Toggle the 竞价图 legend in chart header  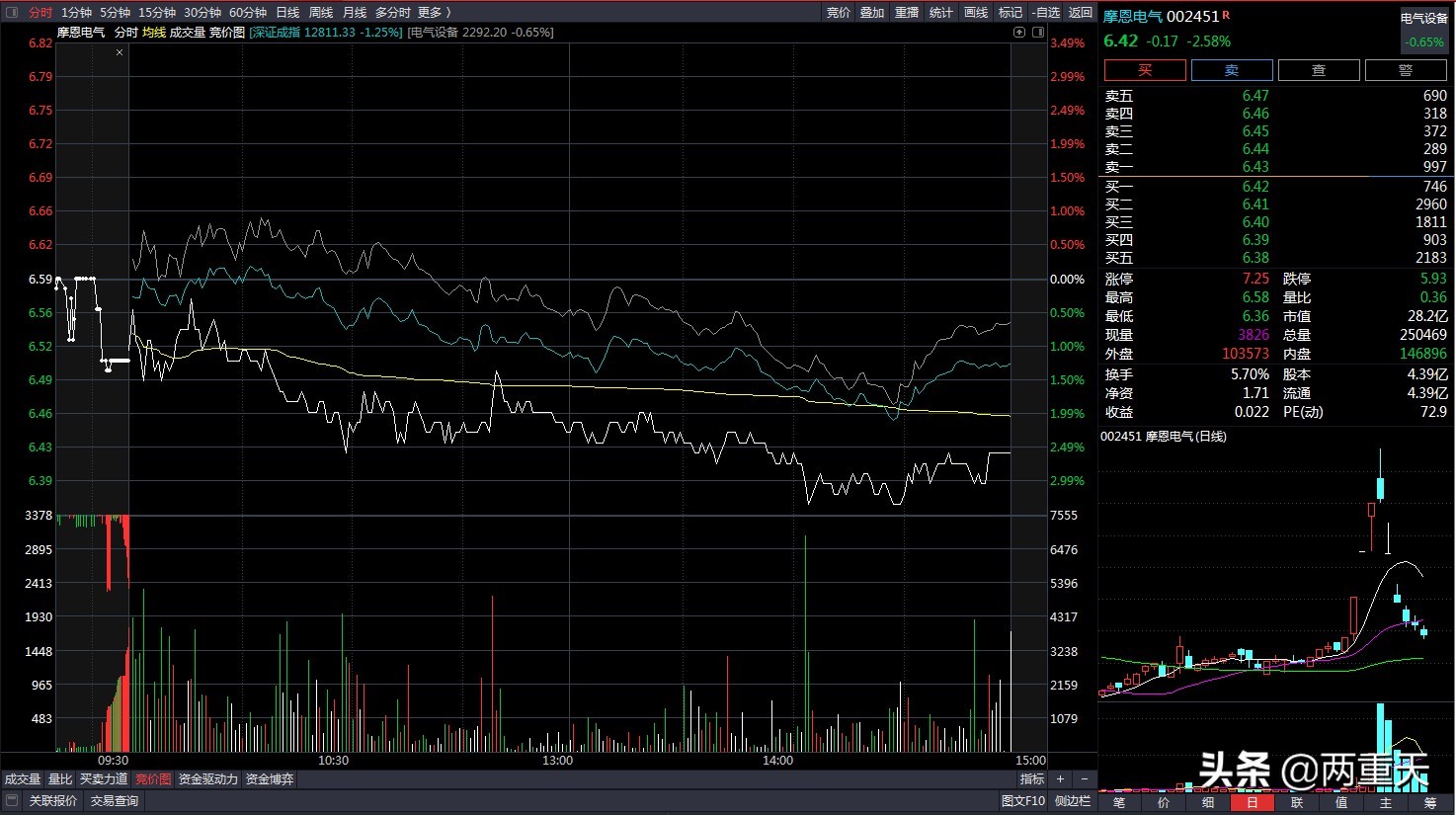(227, 33)
